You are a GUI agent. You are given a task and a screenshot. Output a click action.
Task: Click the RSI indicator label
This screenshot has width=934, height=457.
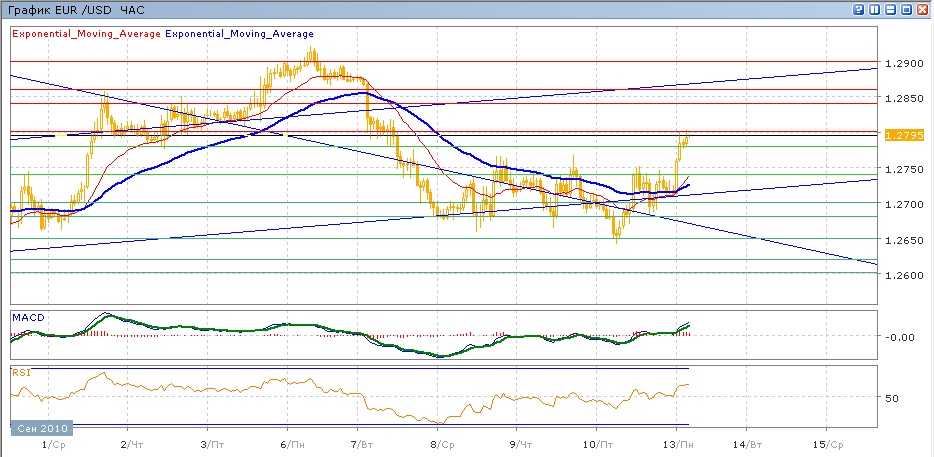pyautogui.click(x=21, y=372)
